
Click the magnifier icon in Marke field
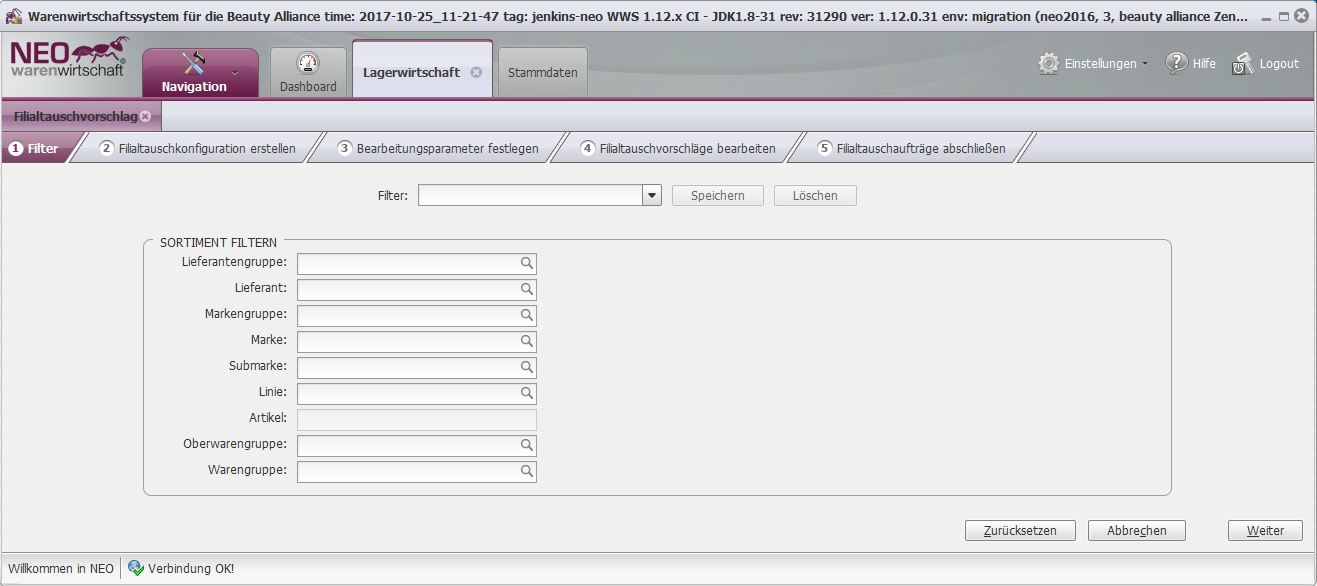(526, 341)
